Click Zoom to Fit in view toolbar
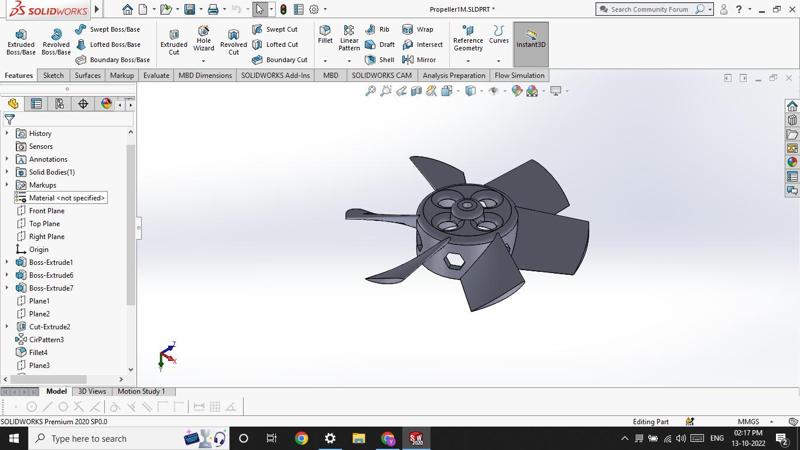 [370, 91]
